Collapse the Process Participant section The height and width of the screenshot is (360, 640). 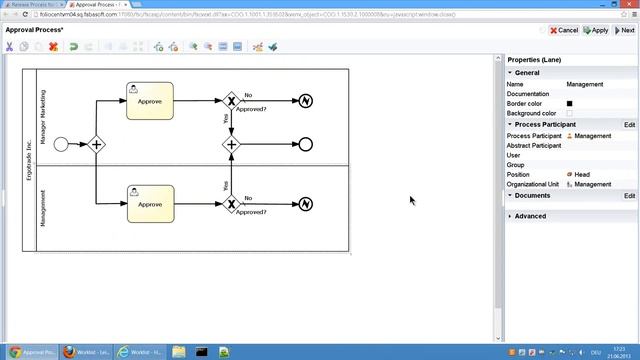click(x=510, y=124)
